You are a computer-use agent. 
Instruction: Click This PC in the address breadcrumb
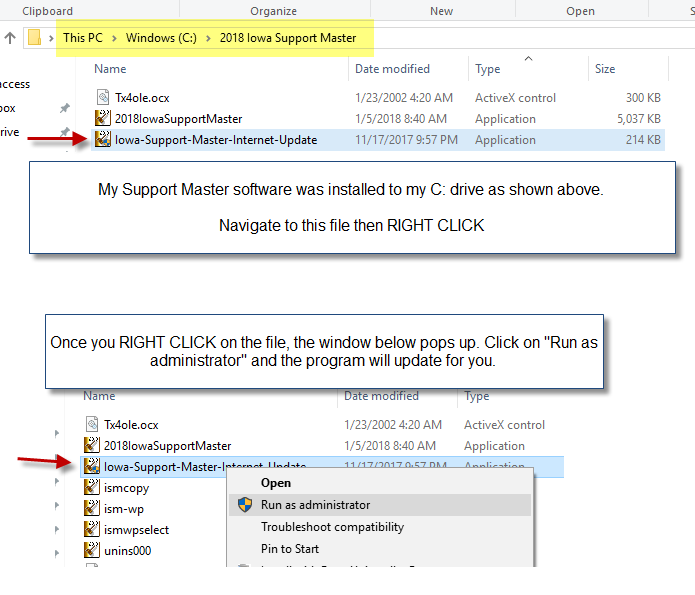click(83, 38)
